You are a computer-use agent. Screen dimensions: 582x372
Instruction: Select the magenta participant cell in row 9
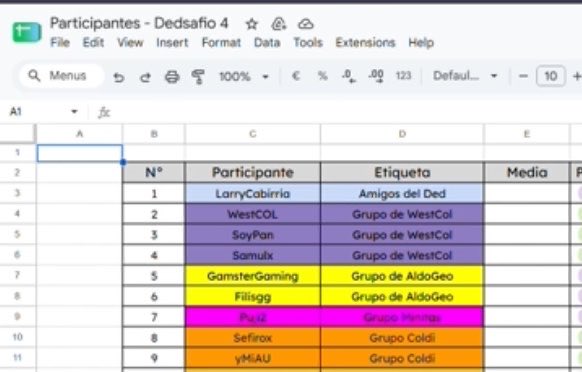click(x=253, y=317)
